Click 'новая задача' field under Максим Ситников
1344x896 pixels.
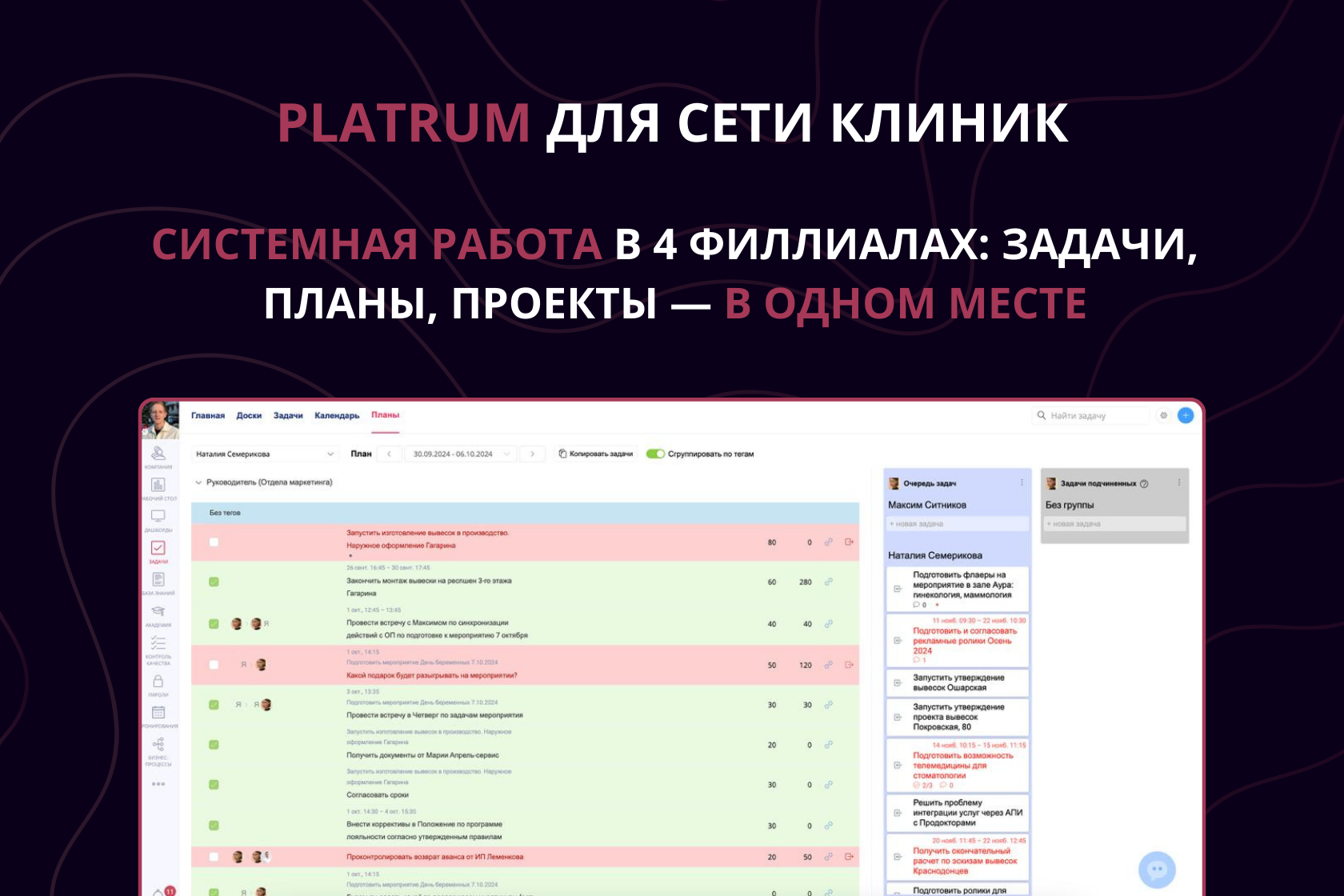click(958, 524)
